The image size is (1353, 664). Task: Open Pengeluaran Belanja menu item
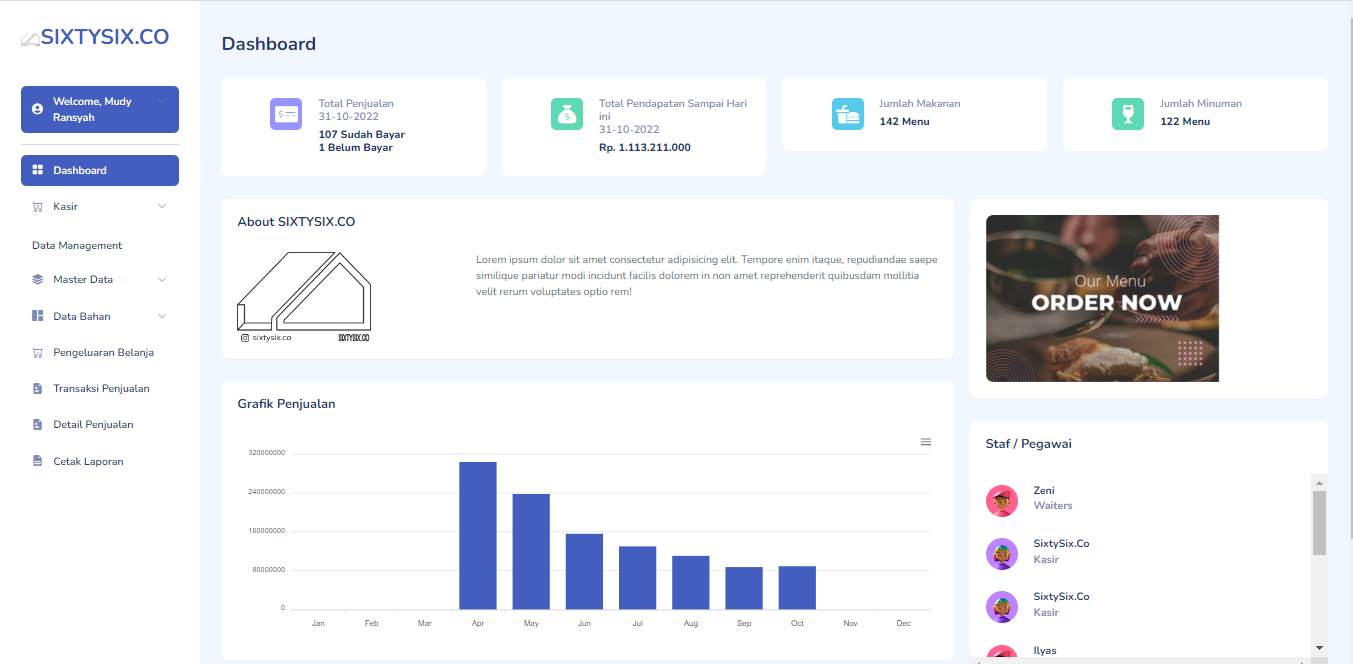click(x=102, y=353)
